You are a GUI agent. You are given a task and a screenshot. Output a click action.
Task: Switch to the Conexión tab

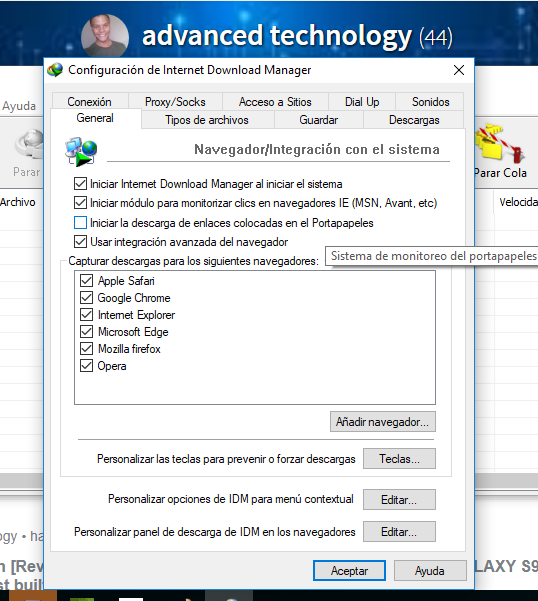tap(90, 102)
